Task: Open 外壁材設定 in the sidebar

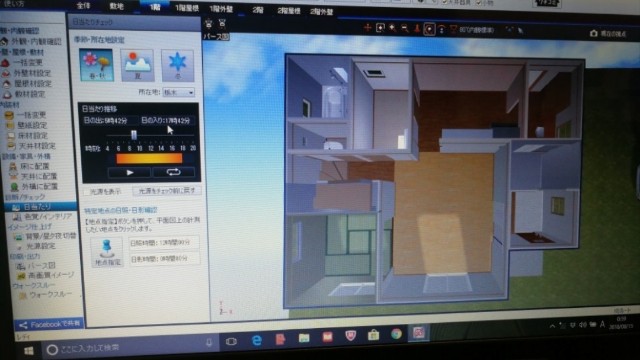Action: (x=27, y=73)
